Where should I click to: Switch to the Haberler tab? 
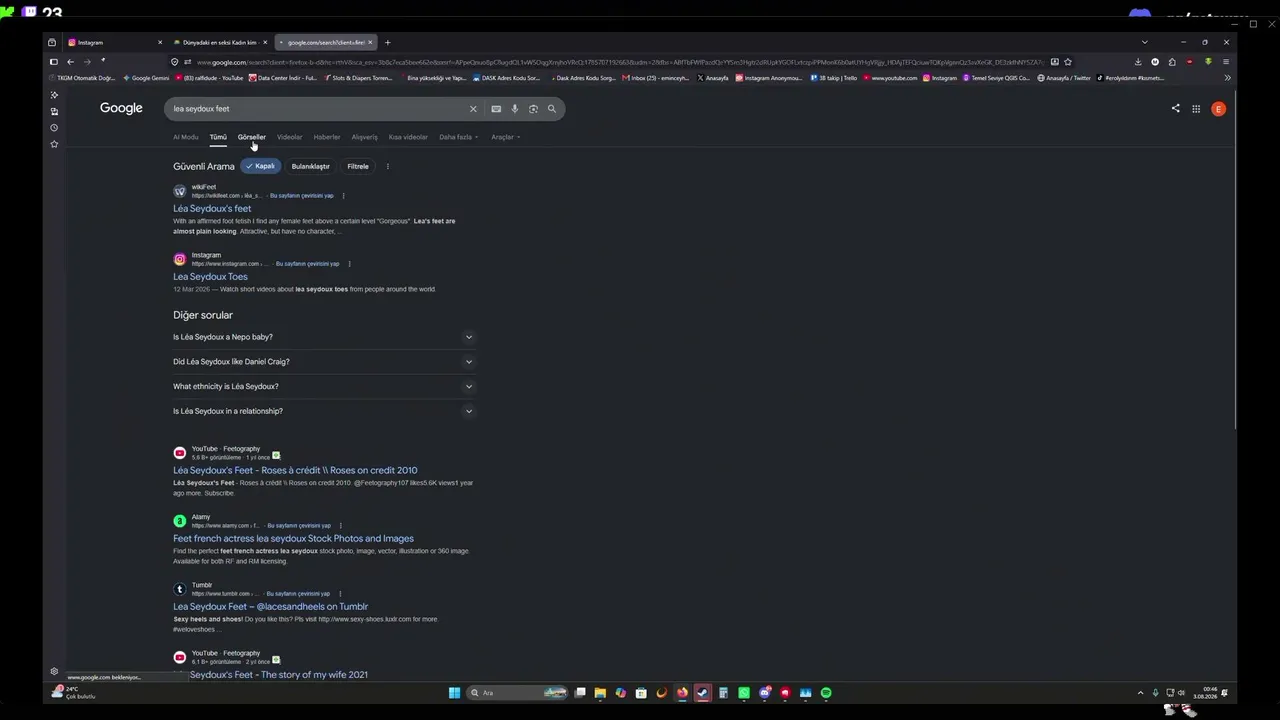(327, 137)
